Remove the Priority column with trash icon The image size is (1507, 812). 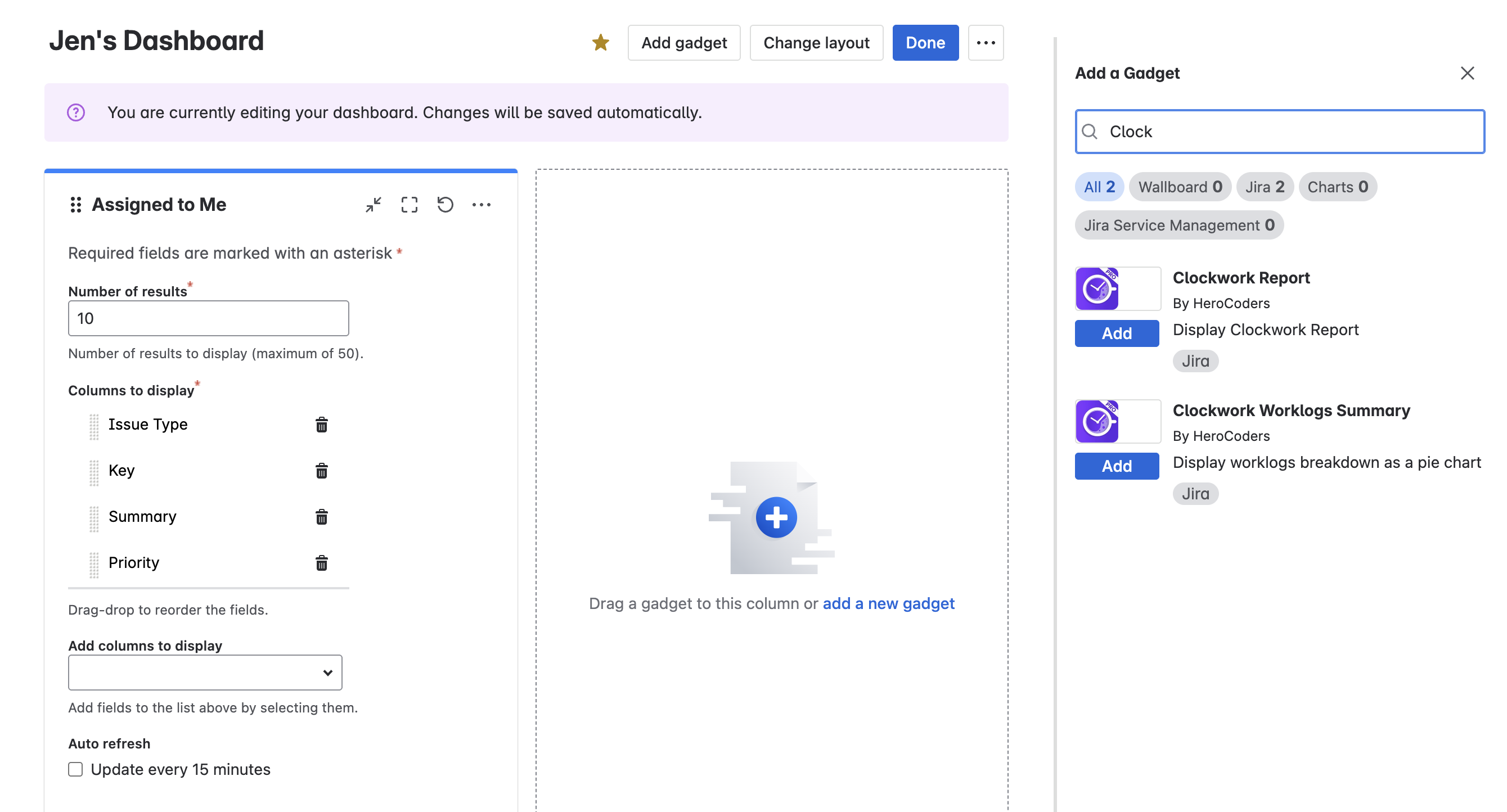click(321, 563)
